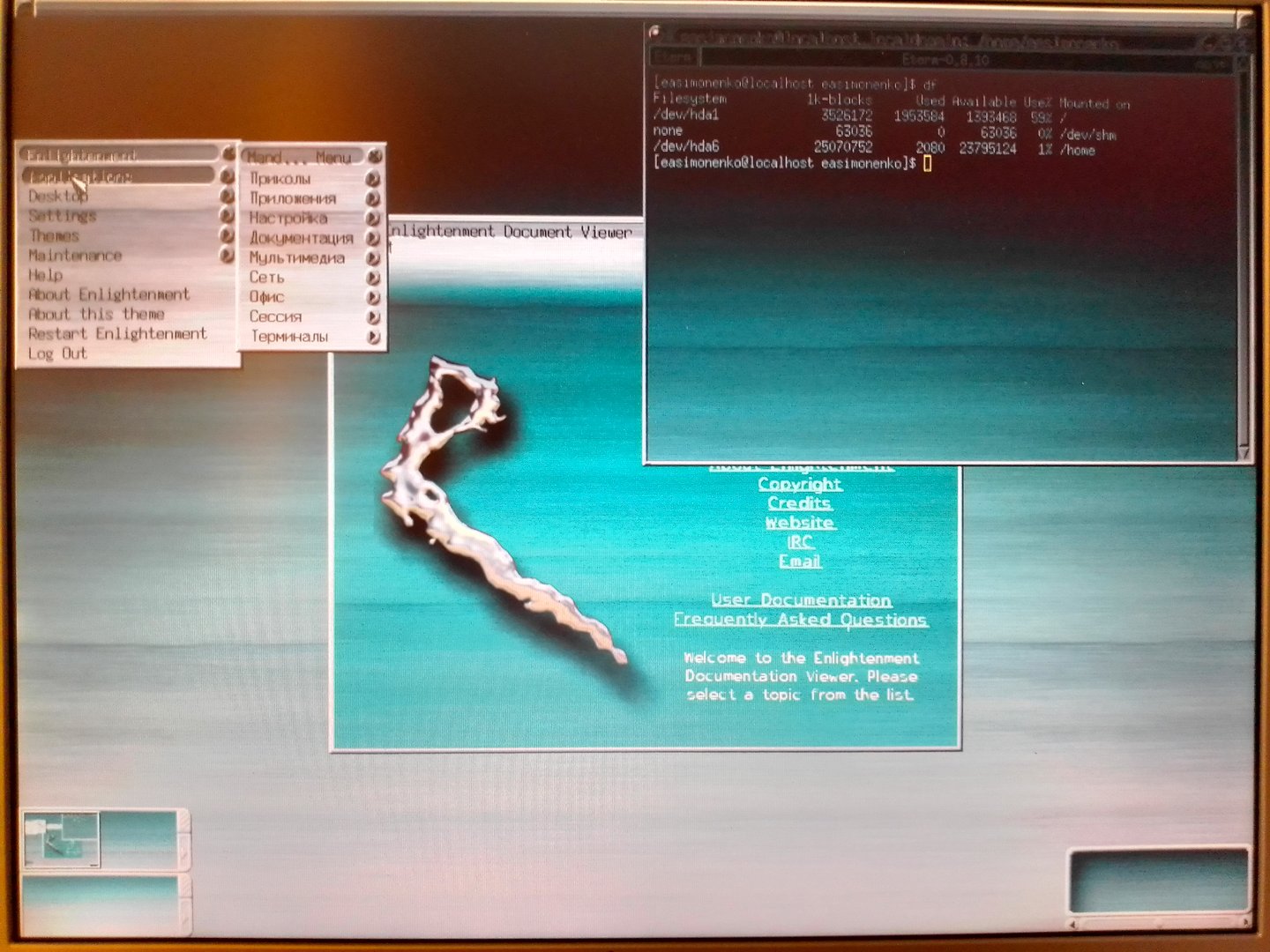Click the iconbox left scroll arrow
1270x952 pixels.
[1074, 924]
